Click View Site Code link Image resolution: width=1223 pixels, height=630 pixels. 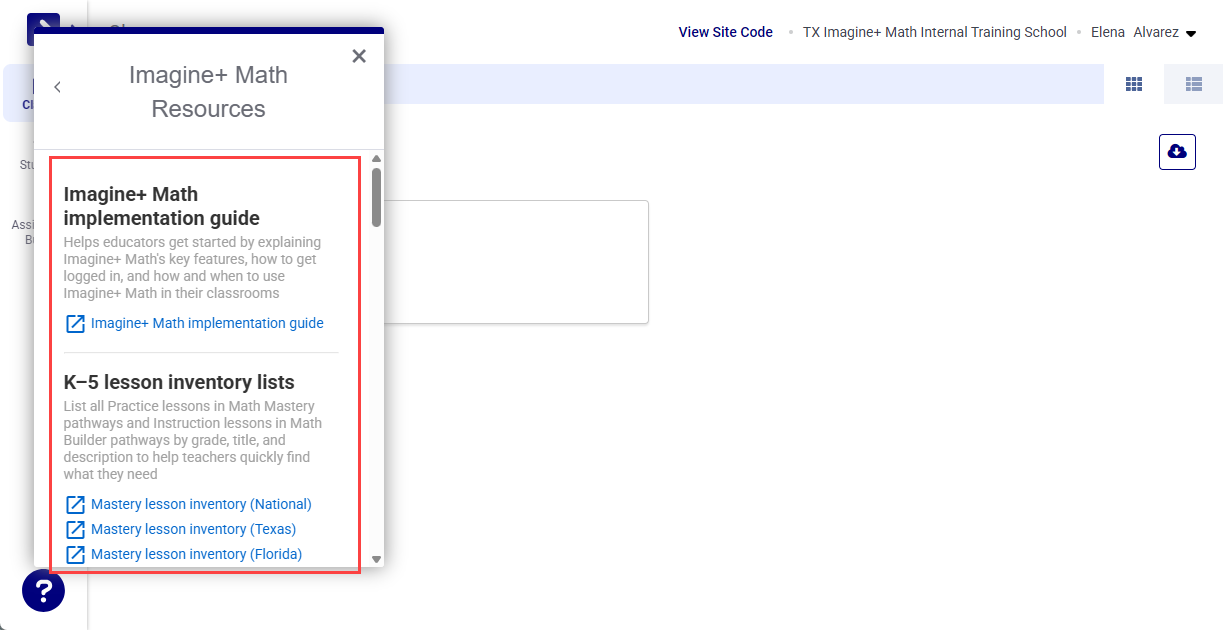pos(725,32)
